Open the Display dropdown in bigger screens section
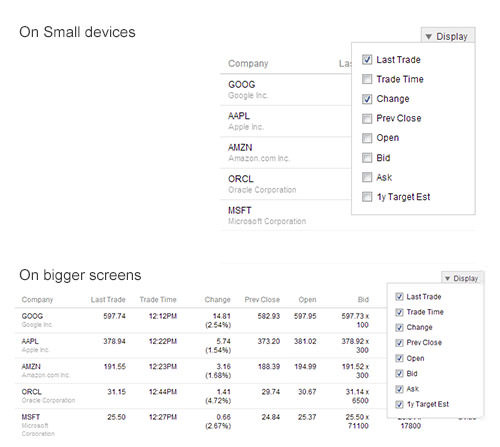 pos(462,278)
